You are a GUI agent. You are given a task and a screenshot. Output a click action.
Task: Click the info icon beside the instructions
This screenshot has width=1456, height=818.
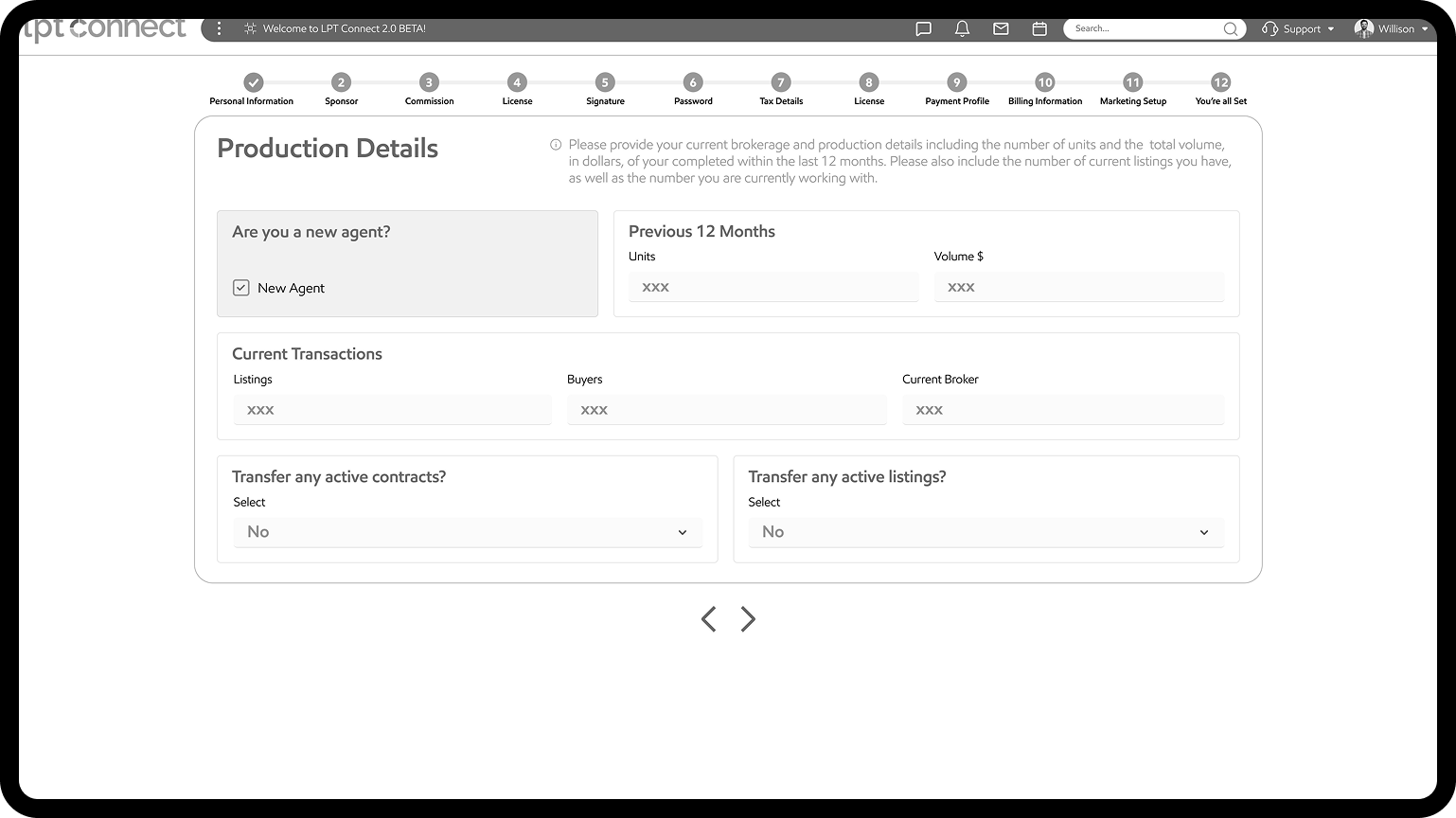point(556,145)
